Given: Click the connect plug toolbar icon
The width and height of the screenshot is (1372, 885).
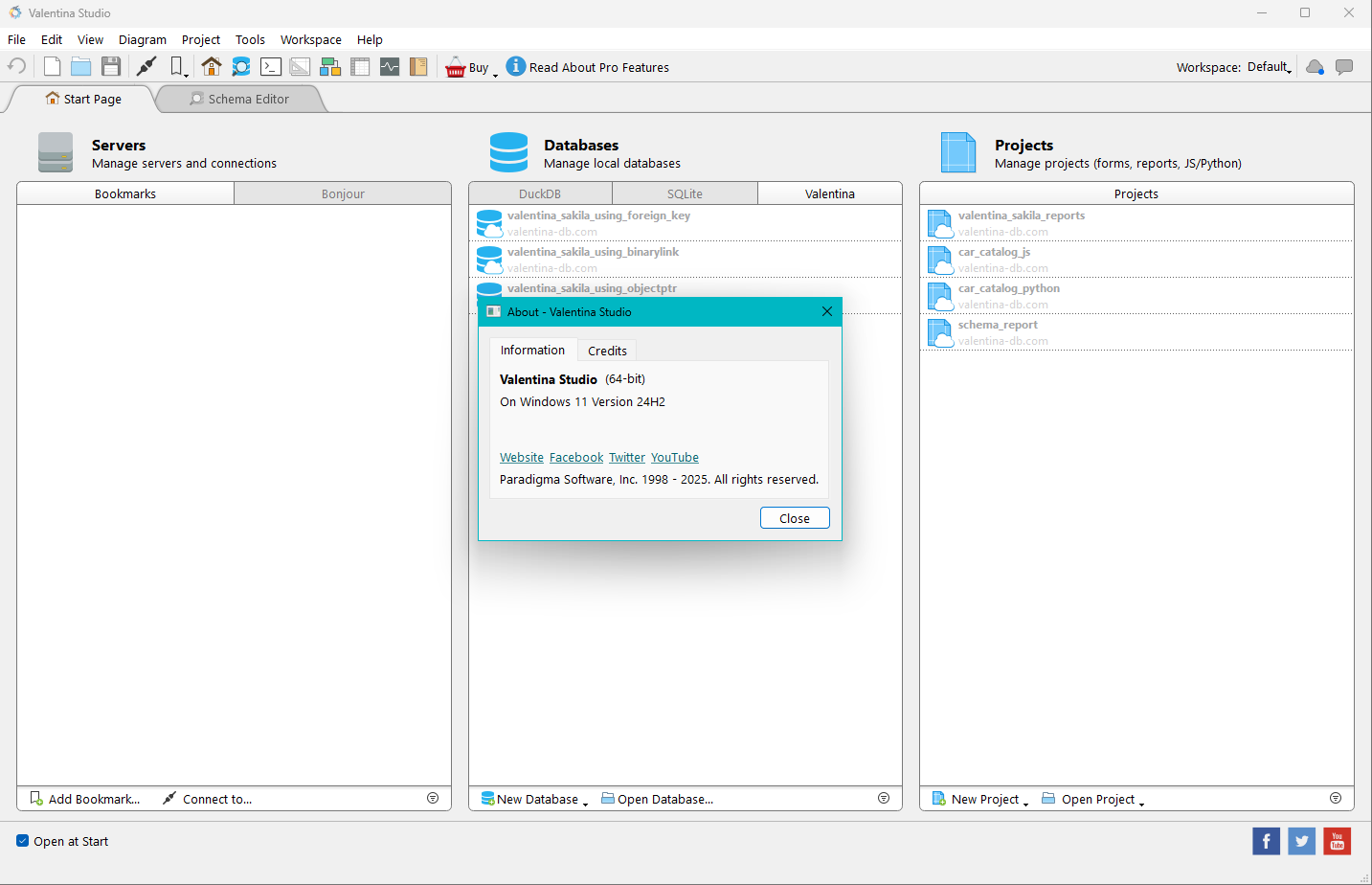Looking at the screenshot, I should tap(146, 66).
